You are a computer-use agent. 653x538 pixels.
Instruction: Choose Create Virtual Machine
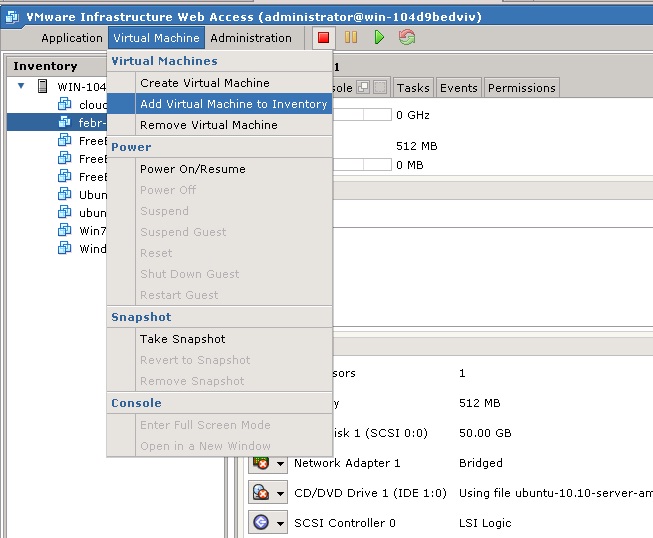219,83
